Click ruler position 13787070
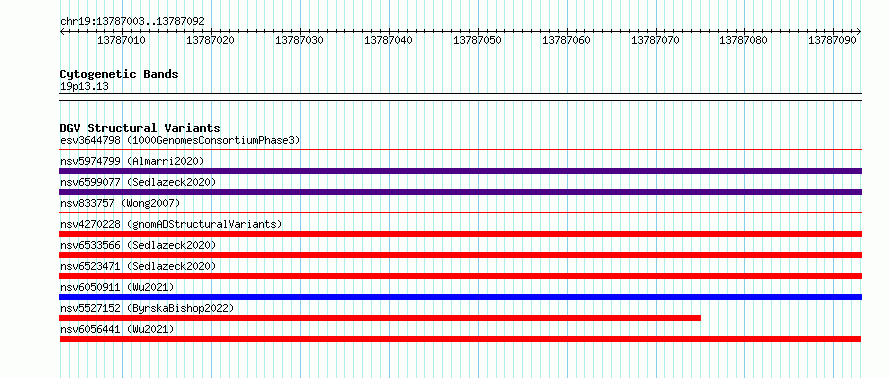This screenshot has height=378, width=890. coord(655,40)
